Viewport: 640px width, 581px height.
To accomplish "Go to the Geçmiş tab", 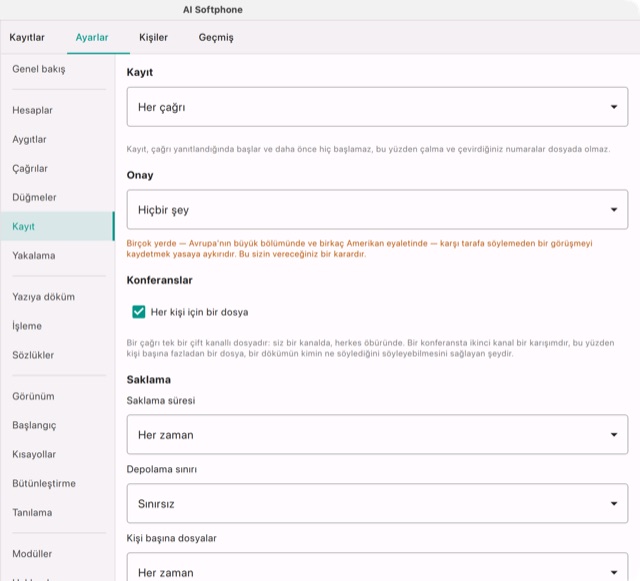I will pyautogui.click(x=216, y=37).
